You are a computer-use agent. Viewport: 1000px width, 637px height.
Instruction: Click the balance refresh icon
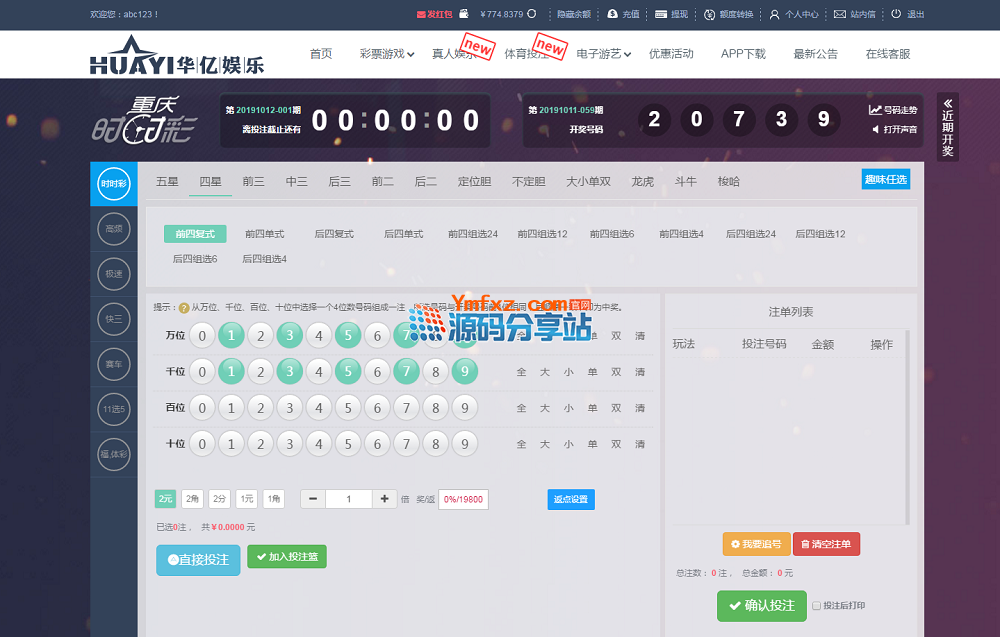[x=532, y=14]
